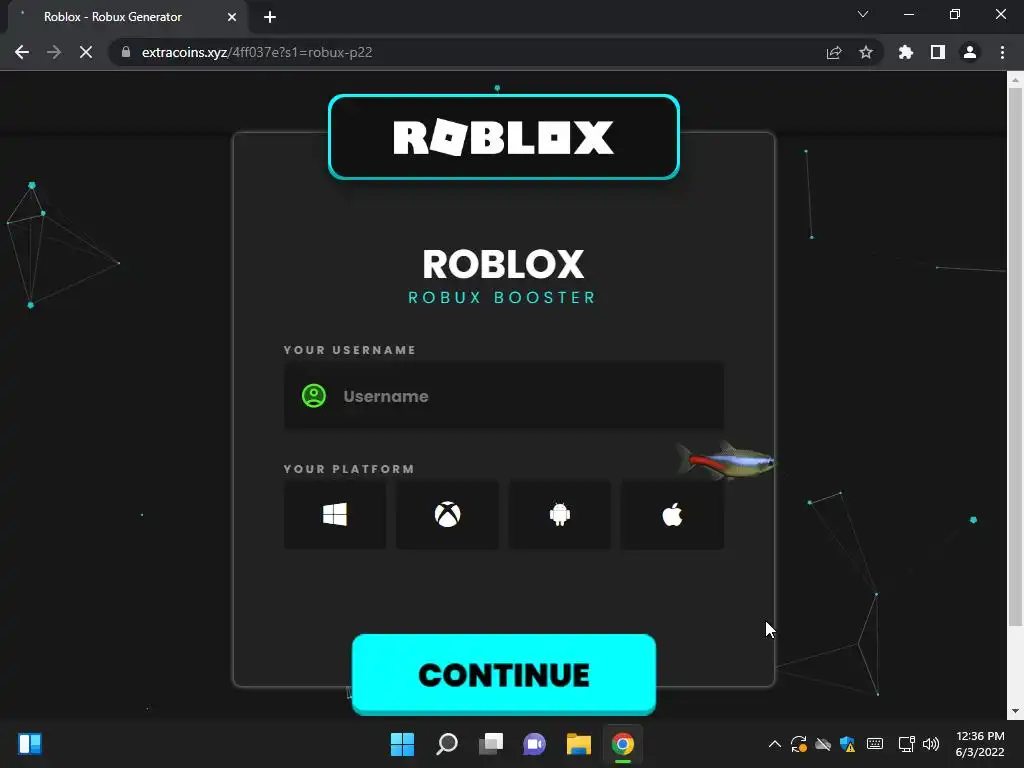The width and height of the screenshot is (1024, 768).
Task: Click Chrome icon in taskbar
Action: [x=622, y=744]
